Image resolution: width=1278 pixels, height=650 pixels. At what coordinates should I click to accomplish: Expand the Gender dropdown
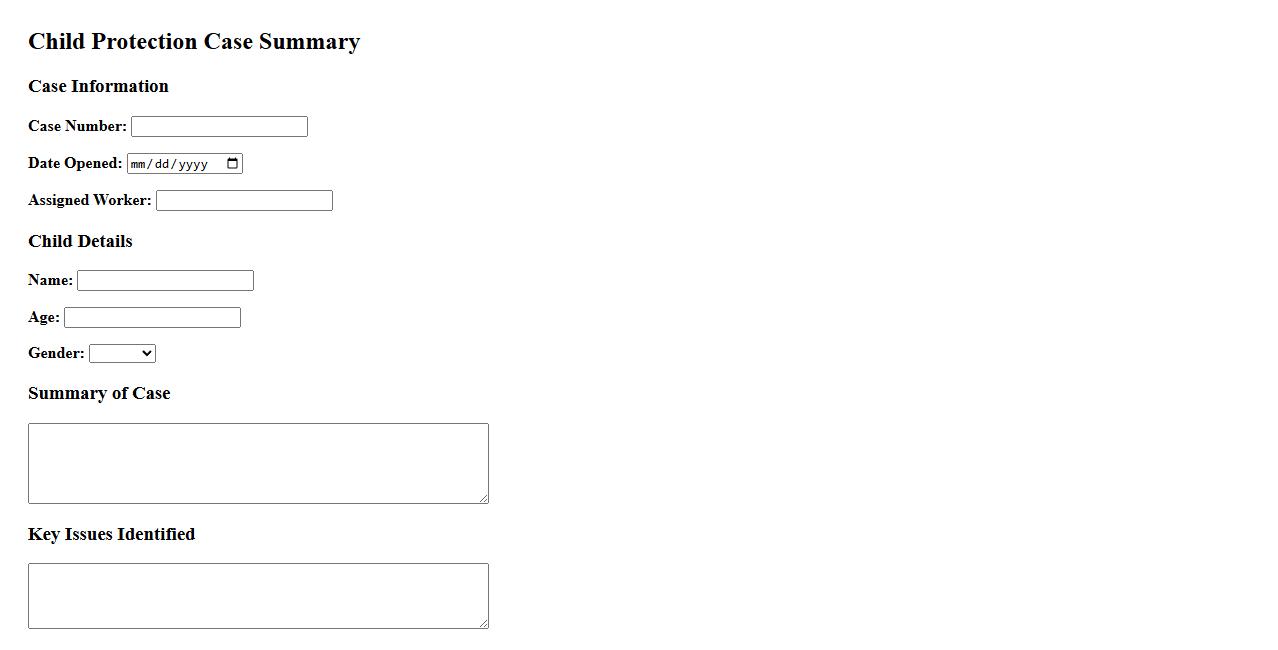click(122, 354)
